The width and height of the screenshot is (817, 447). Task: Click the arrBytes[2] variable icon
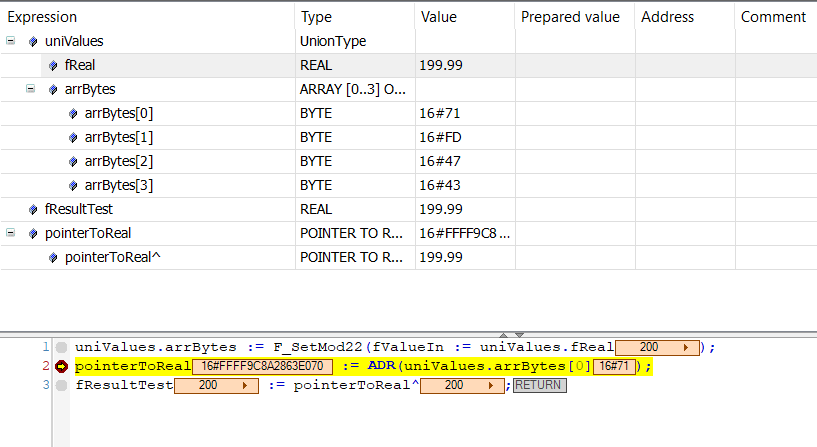[73, 161]
